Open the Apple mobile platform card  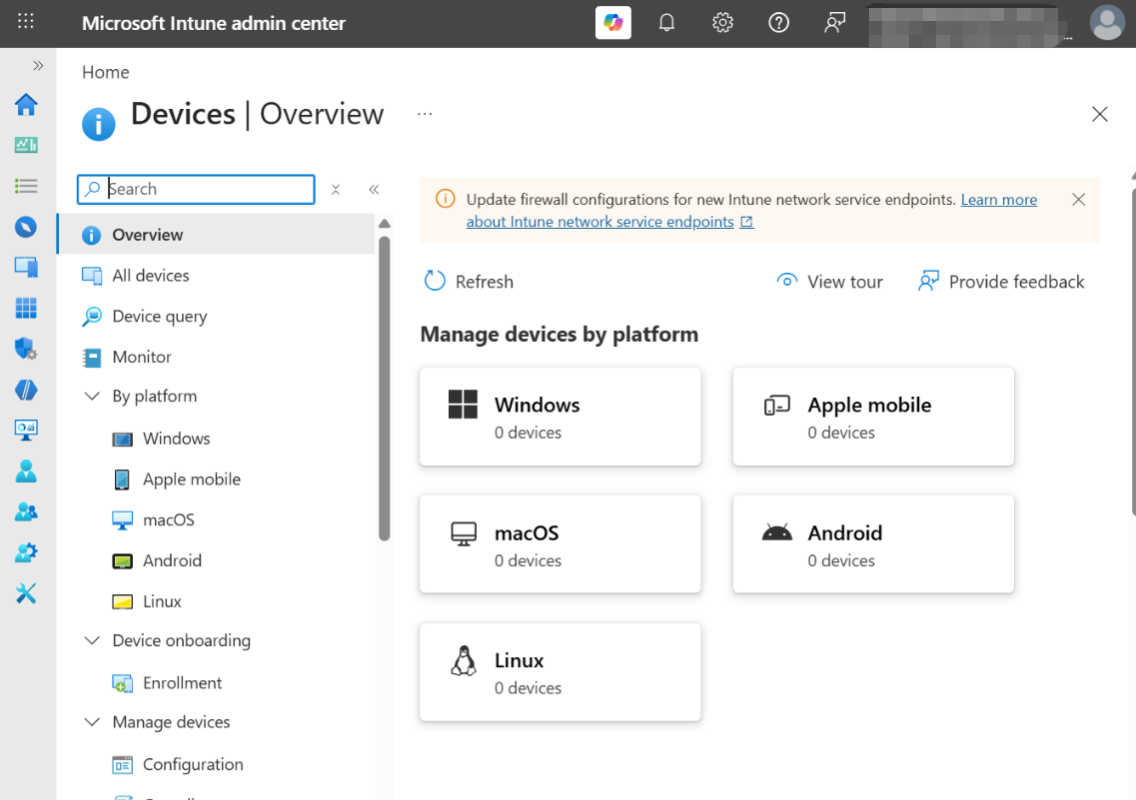(x=873, y=417)
